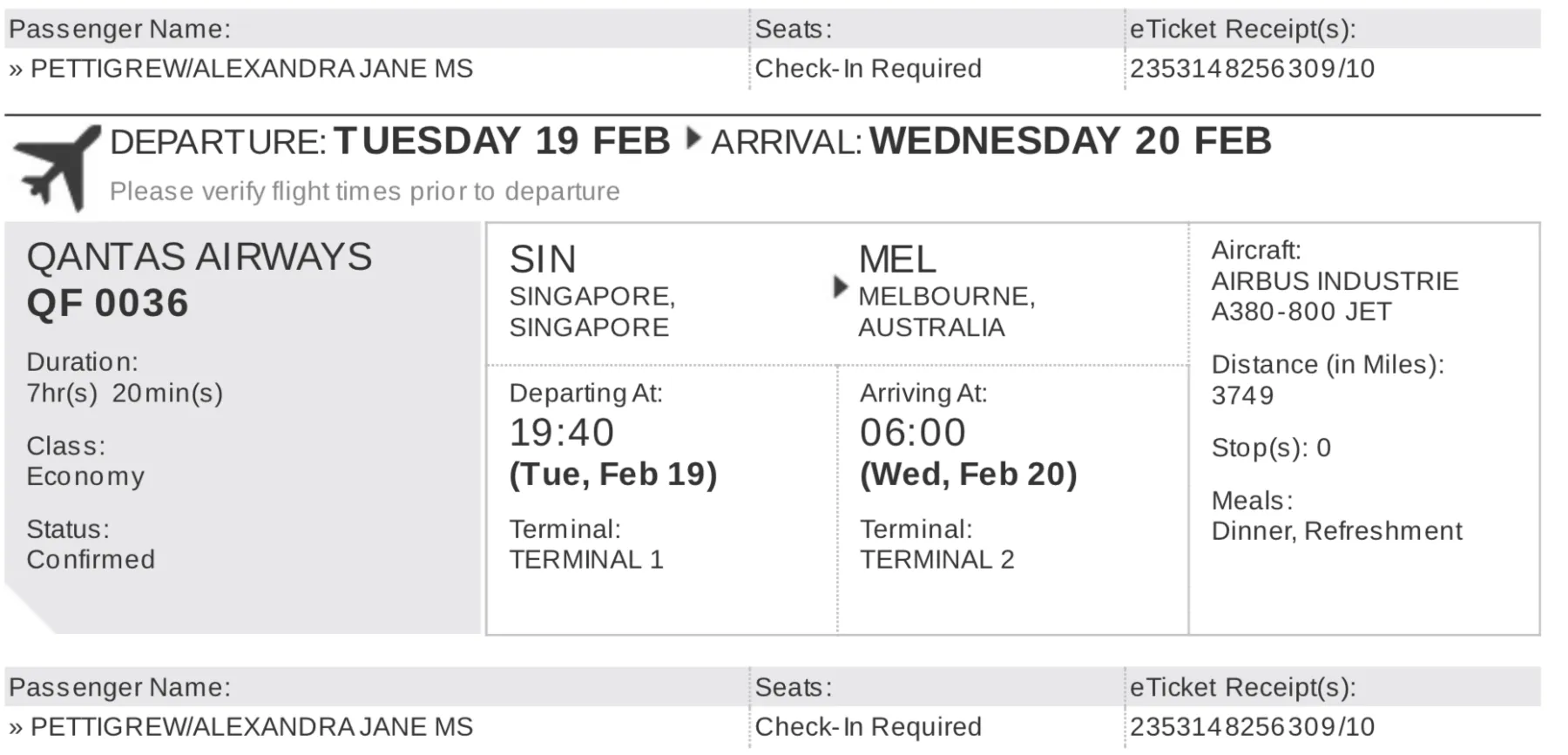This screenshot has height=755, width=1568.
Task: Click the Economy class value
Action: pyautogui.click(x=85, y=476)
